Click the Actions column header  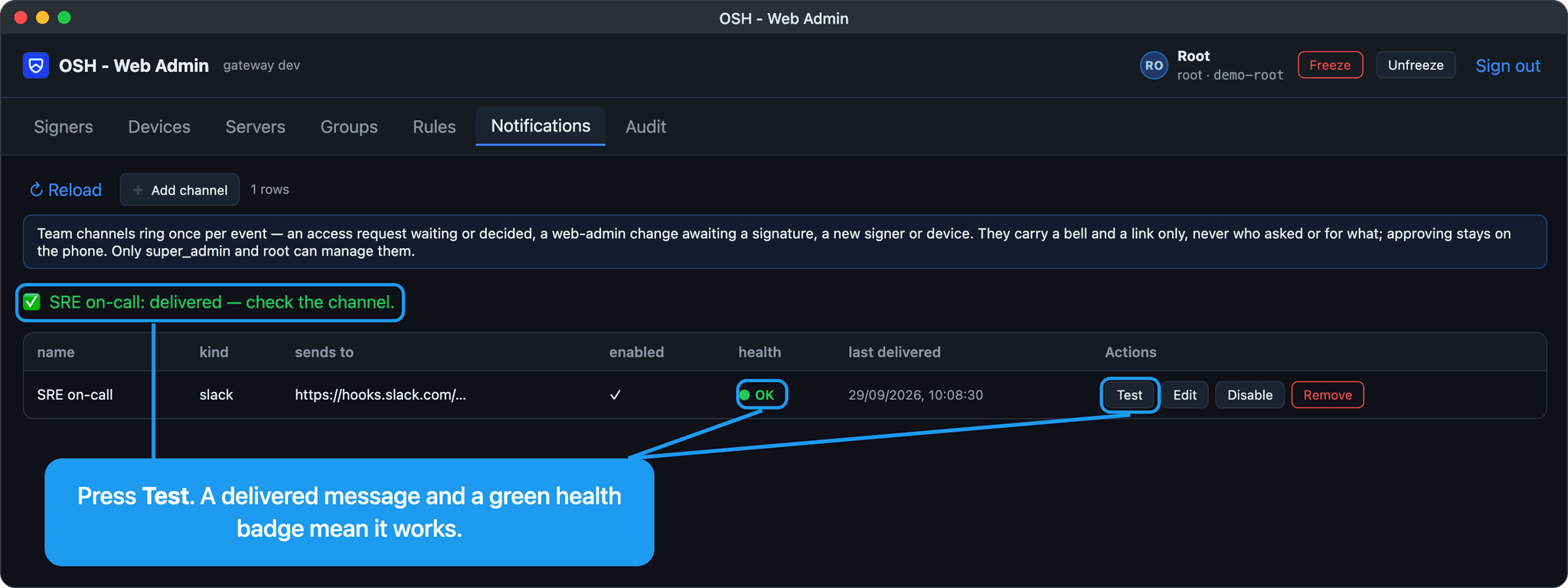tap(1130, 352)
